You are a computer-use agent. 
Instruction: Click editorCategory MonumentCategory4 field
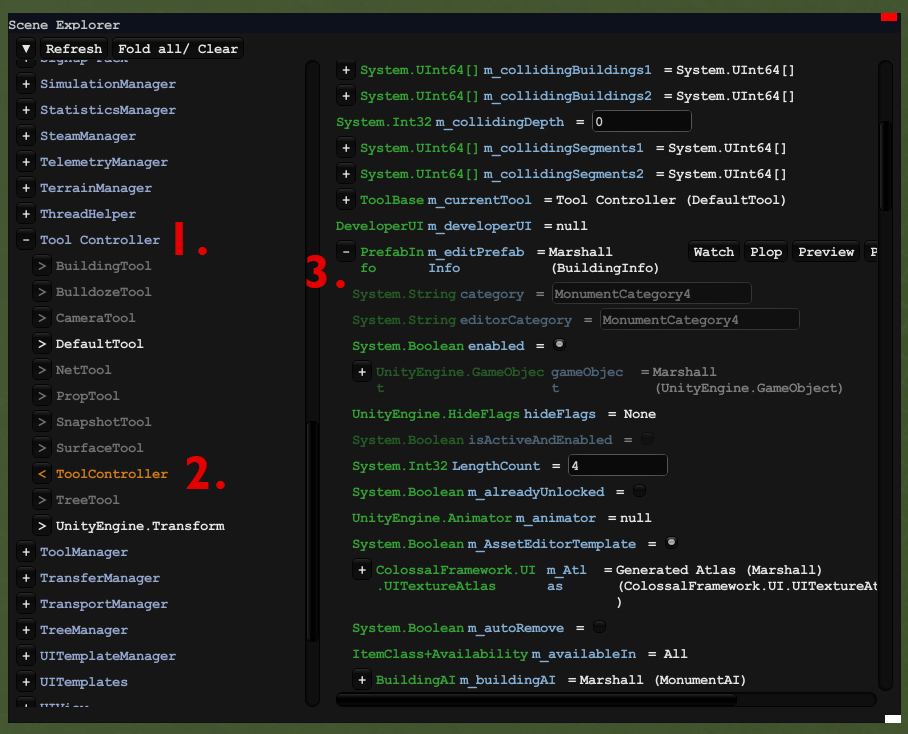click(x=700, y=320)
